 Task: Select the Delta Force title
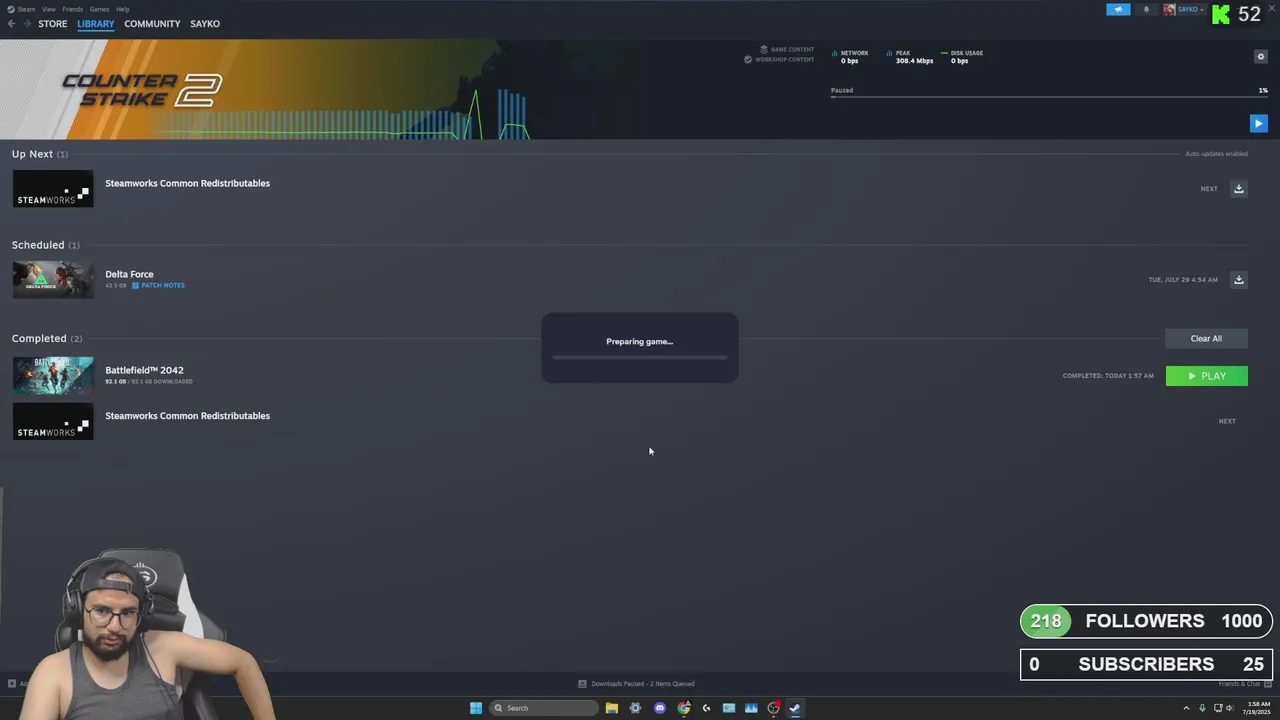(x=129, y=274)
